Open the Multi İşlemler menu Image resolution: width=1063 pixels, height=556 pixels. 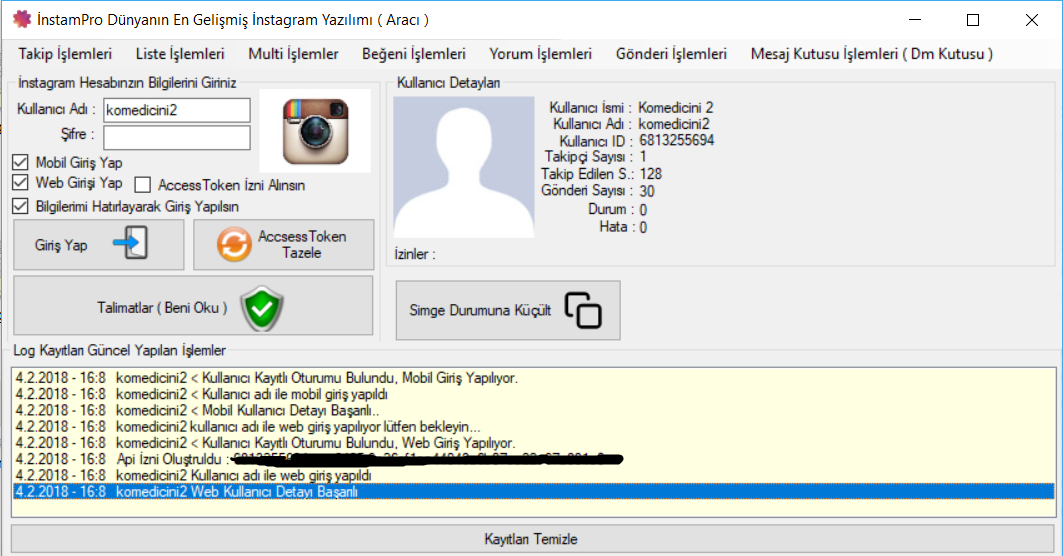pos(293,54)
